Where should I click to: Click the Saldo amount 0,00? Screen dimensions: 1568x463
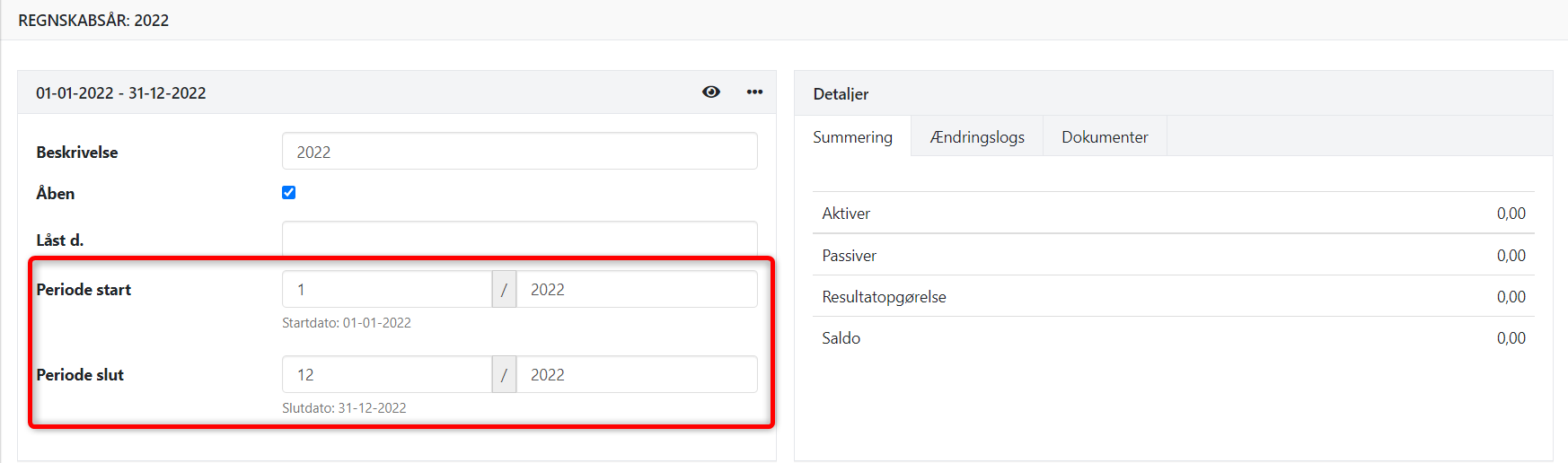tap(1511, 338)
